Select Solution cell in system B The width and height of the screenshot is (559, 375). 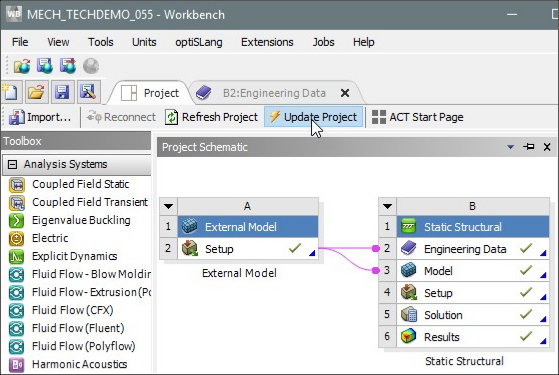point(473,315)
